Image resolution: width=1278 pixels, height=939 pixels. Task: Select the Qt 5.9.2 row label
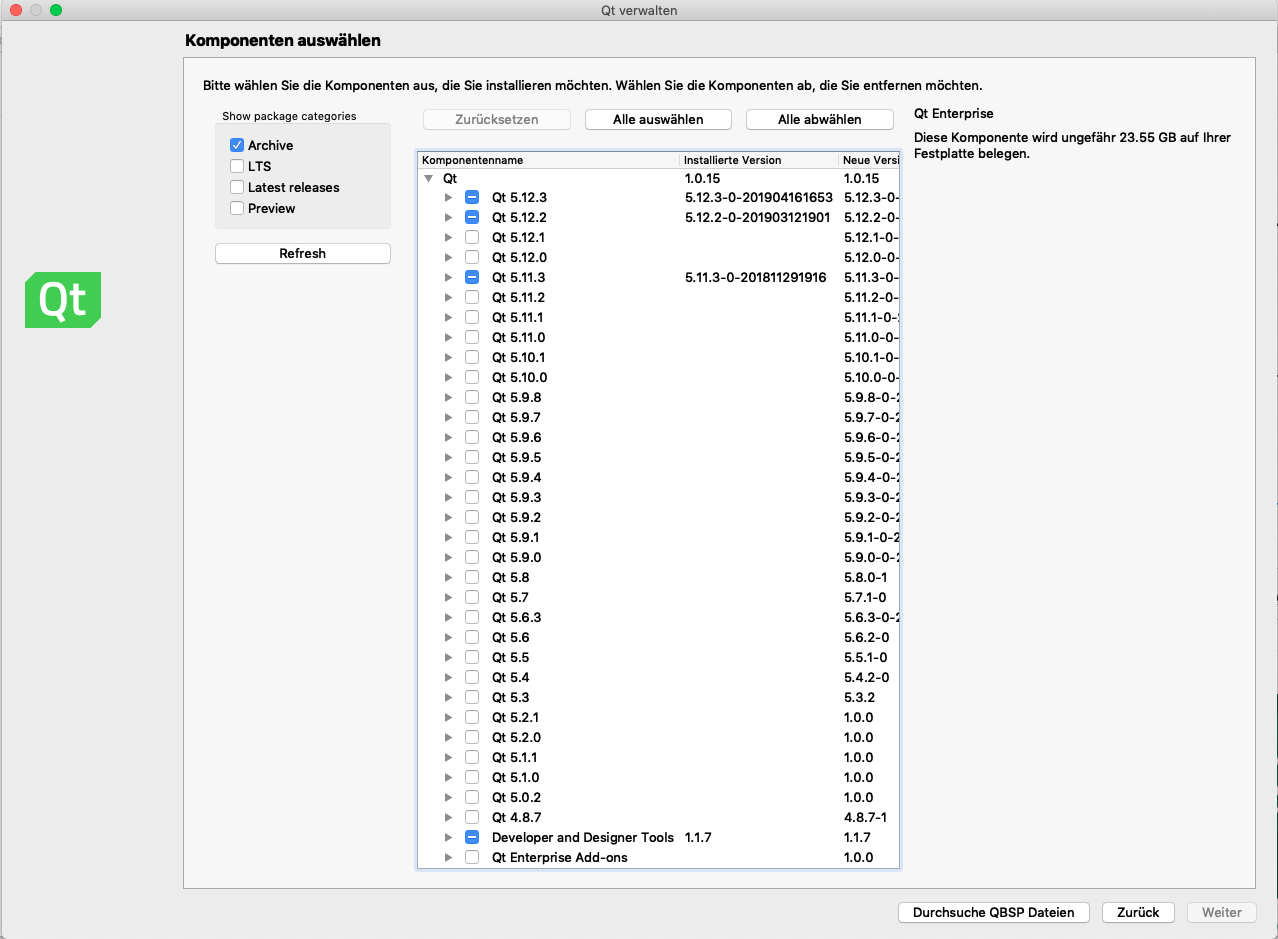point(516,517)
